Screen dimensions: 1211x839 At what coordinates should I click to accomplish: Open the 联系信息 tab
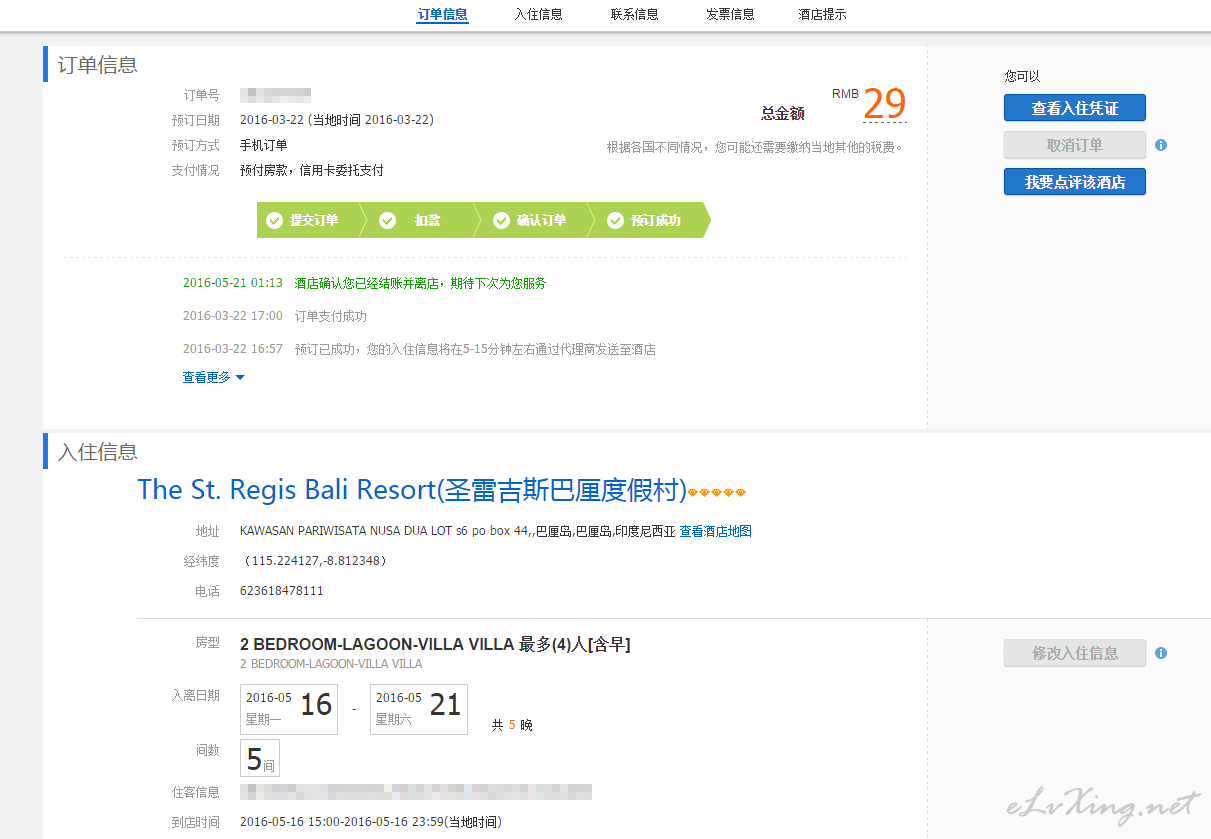pyautogui.click(x=634, y=14)
